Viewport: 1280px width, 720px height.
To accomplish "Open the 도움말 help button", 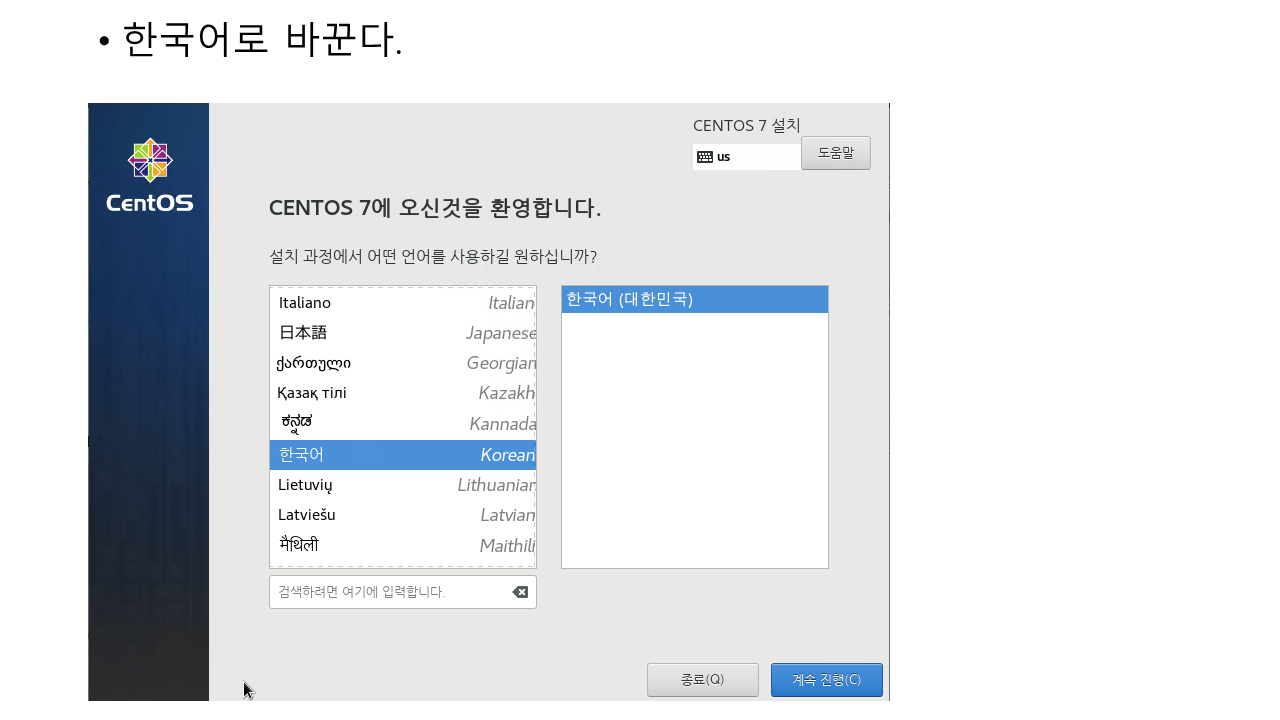I will tap(835, 153).
